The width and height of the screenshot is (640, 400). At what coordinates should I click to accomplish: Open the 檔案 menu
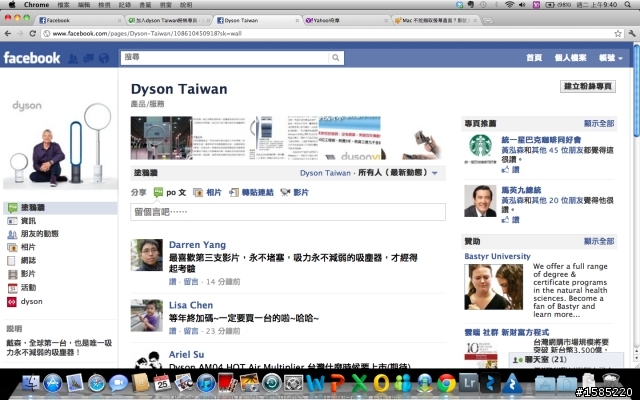[63, 5]
